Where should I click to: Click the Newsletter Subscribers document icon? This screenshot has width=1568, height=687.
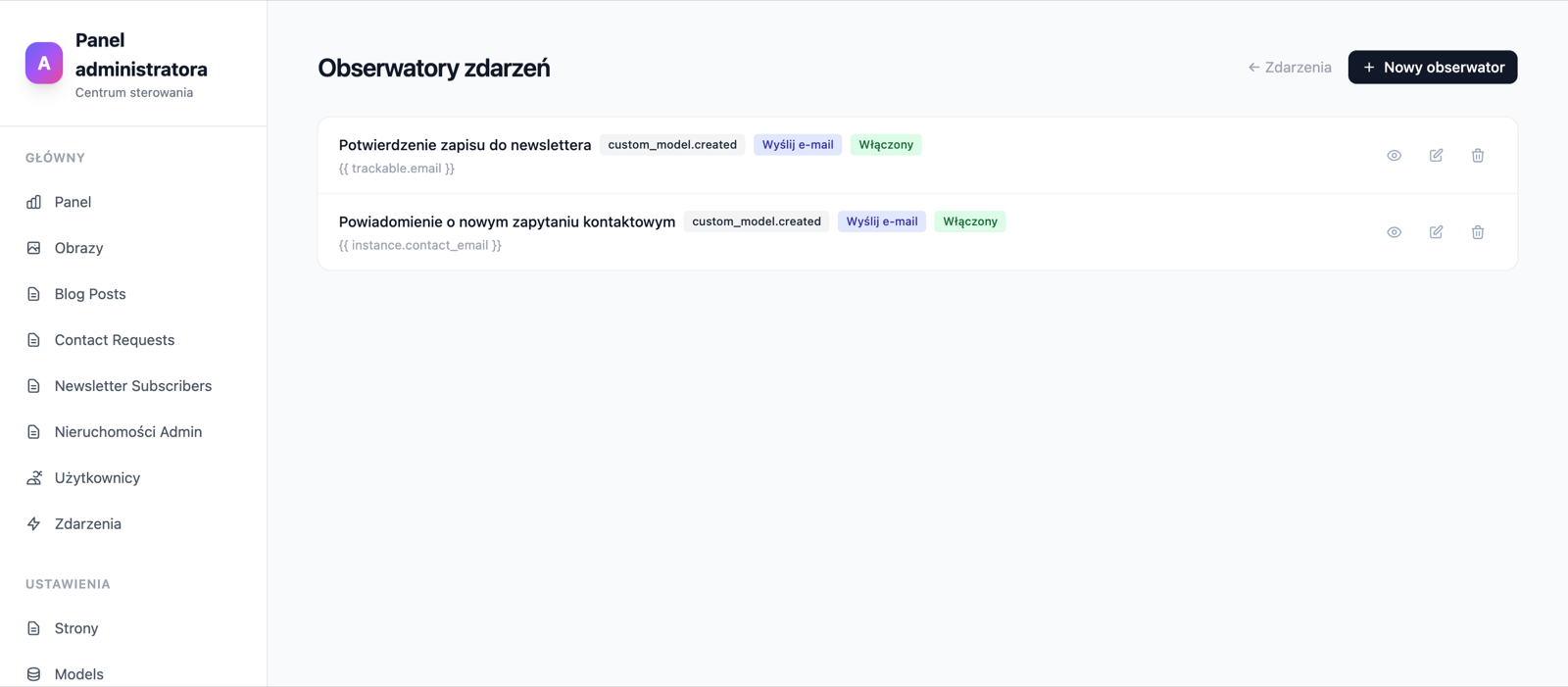coord(34,386)
